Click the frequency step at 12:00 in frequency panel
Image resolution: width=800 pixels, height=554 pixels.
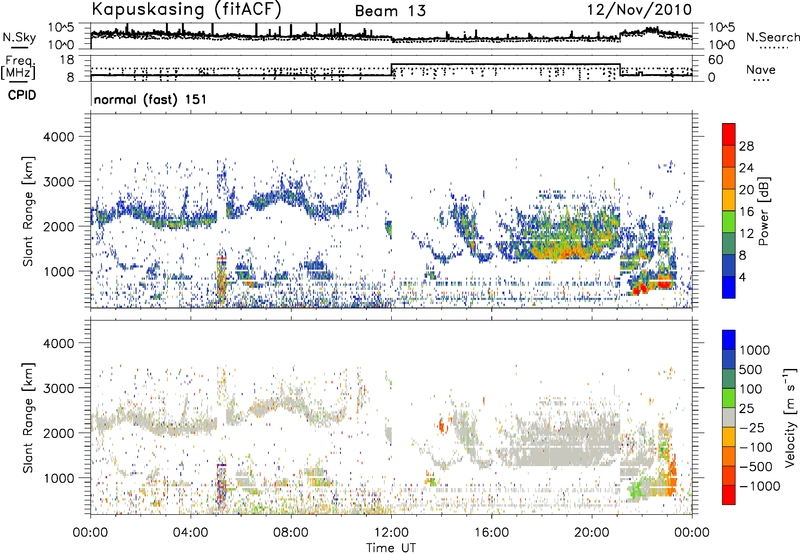pyautogui.click(x=391, y=70)
